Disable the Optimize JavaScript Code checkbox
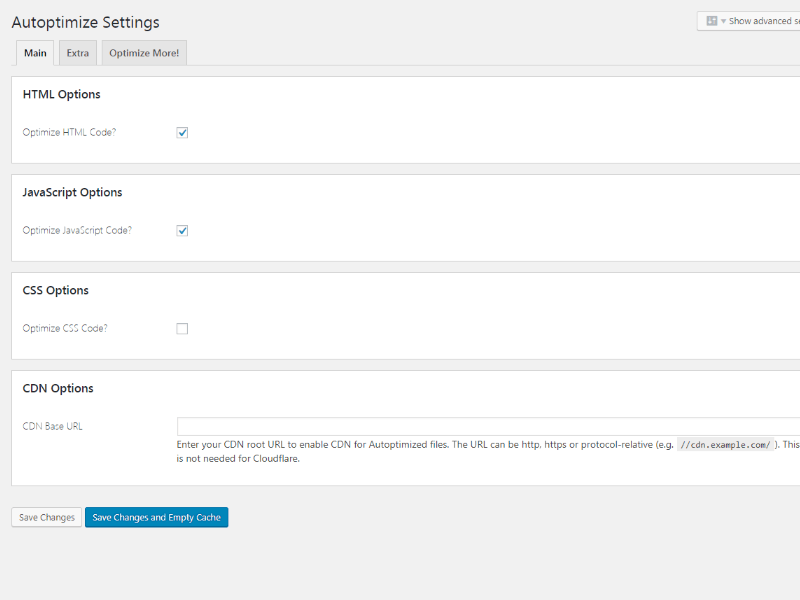This screenshot has height=600, width=800. (x=182, y=230)
